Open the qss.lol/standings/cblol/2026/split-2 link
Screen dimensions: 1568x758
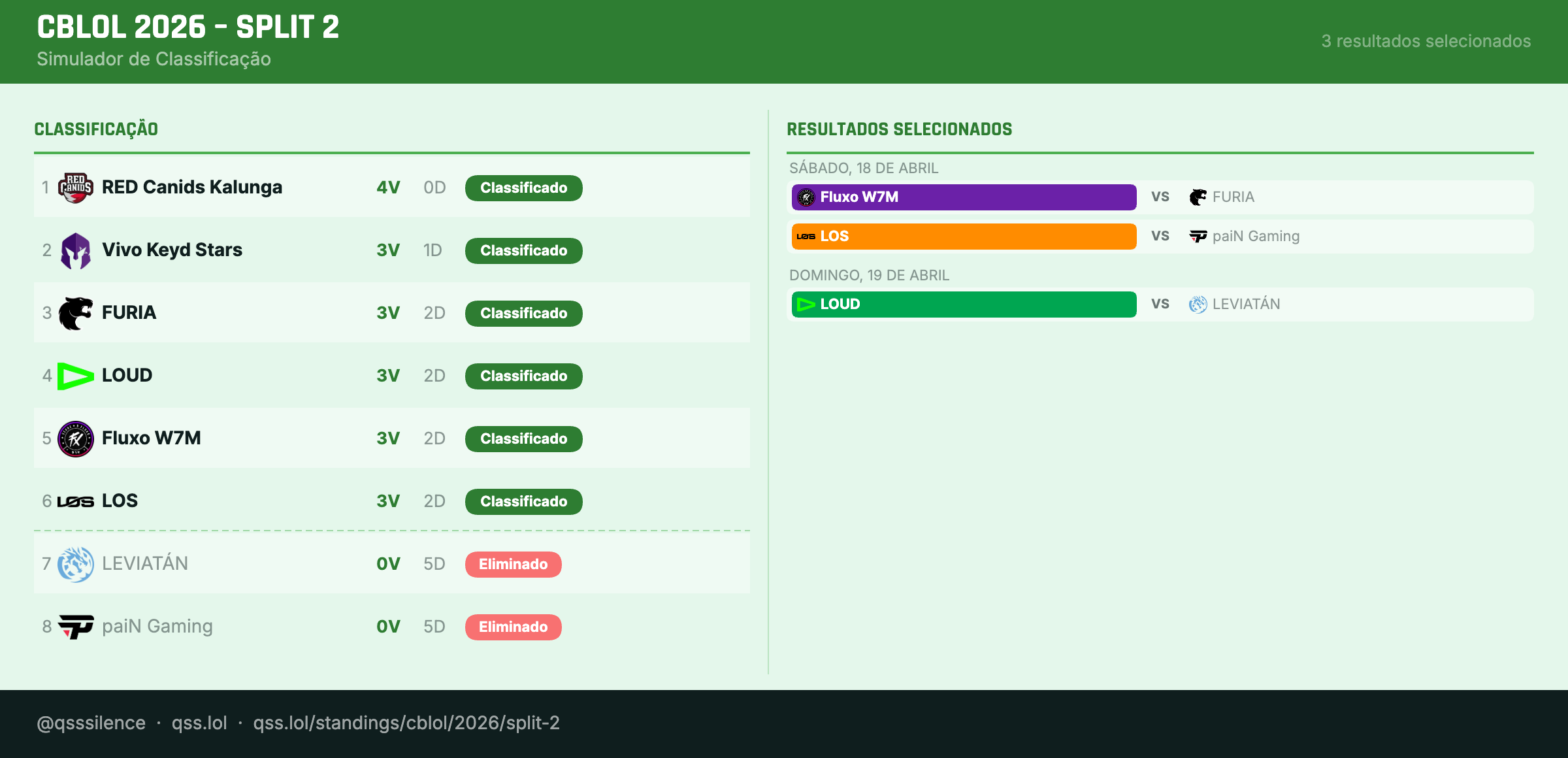tap(406, 723)
